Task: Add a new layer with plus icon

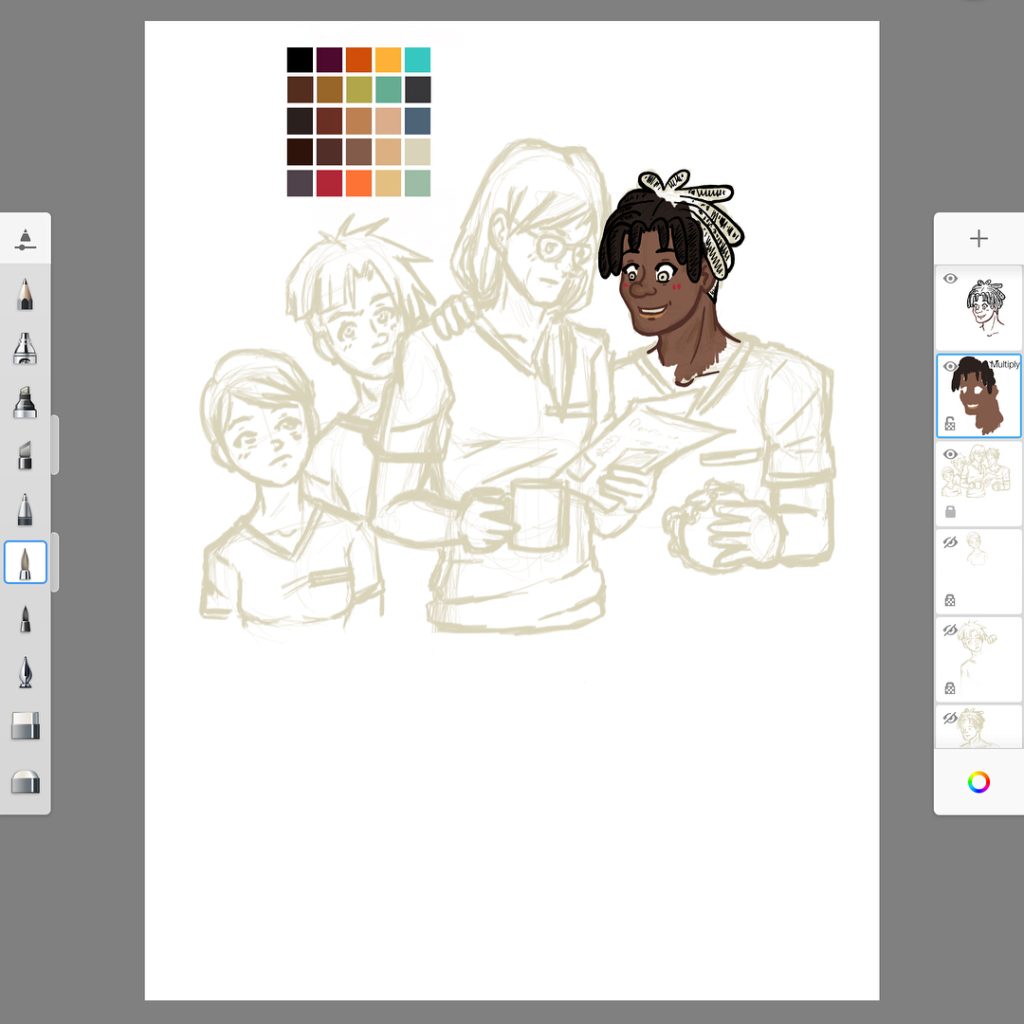Action: 978,238
